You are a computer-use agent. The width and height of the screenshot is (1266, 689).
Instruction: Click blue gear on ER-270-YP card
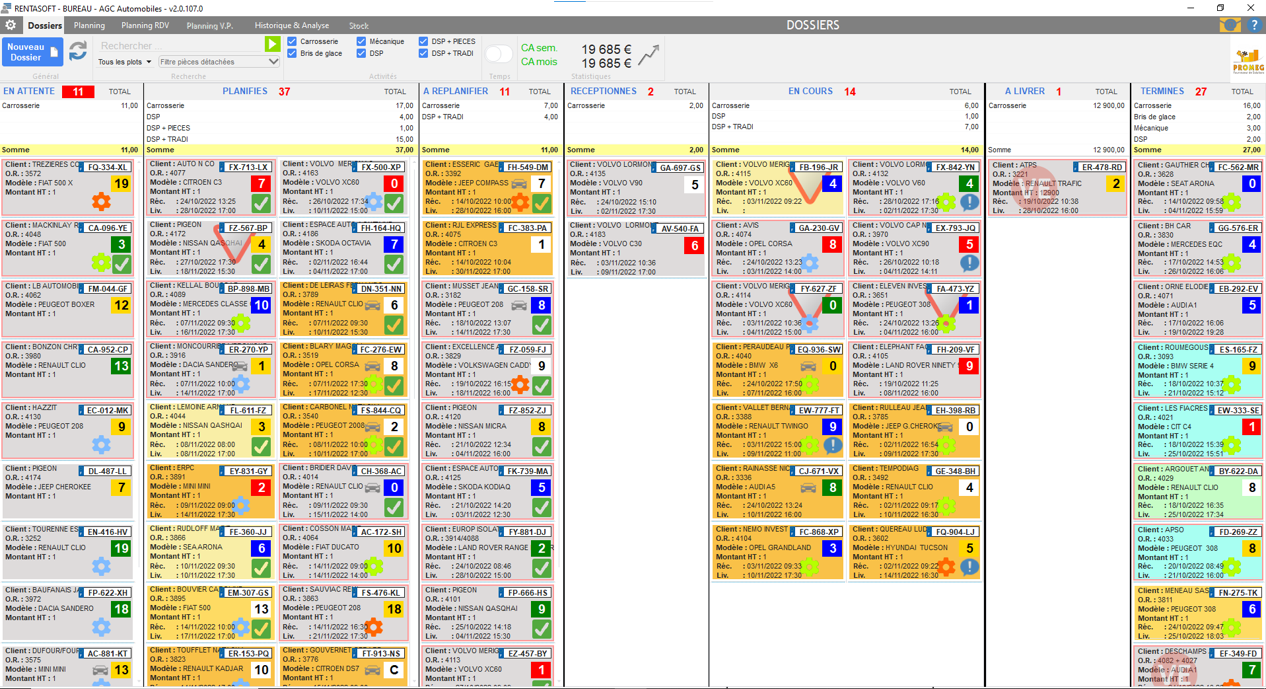tap(241, 384)
